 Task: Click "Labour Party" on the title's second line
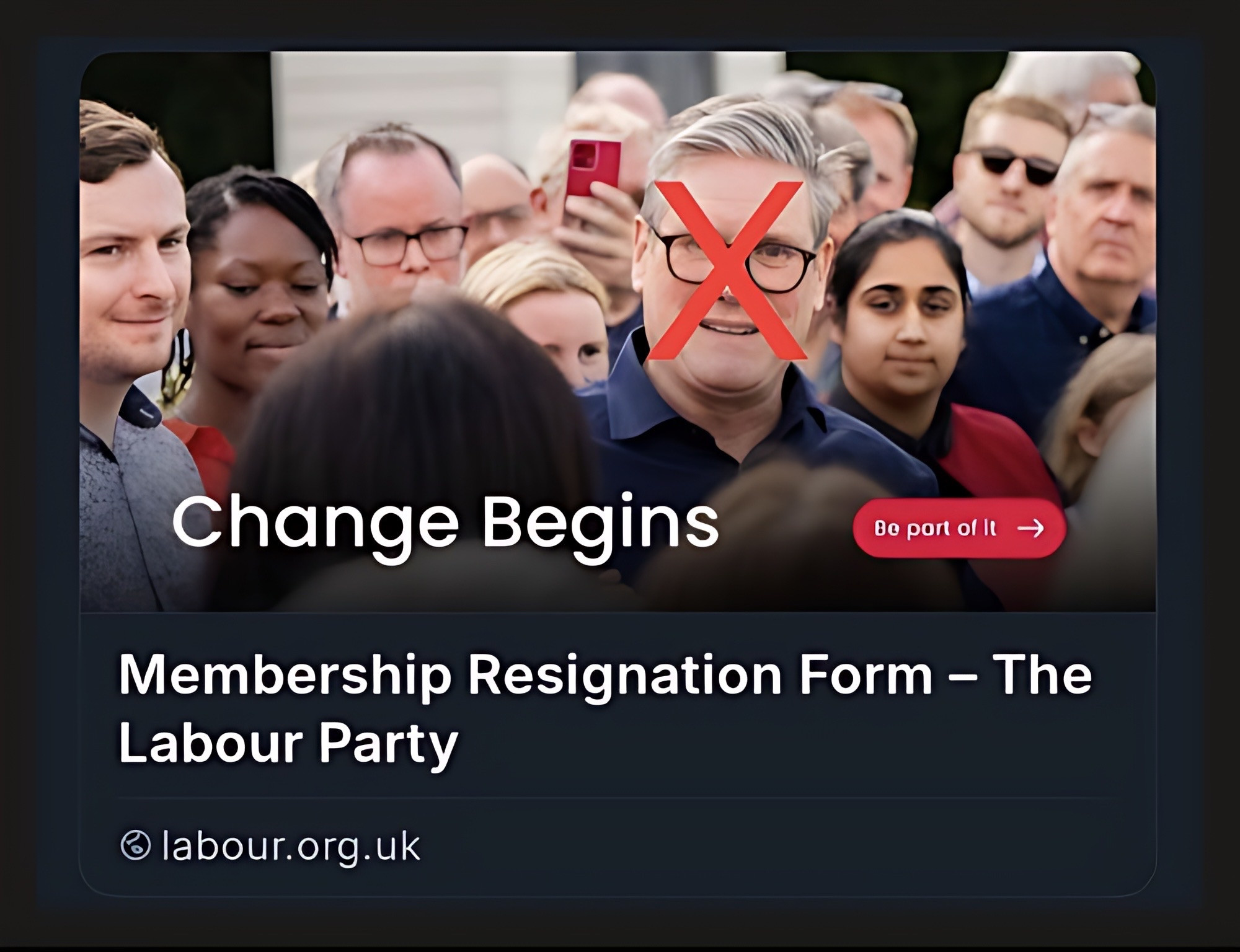click(x=288, y=742)
